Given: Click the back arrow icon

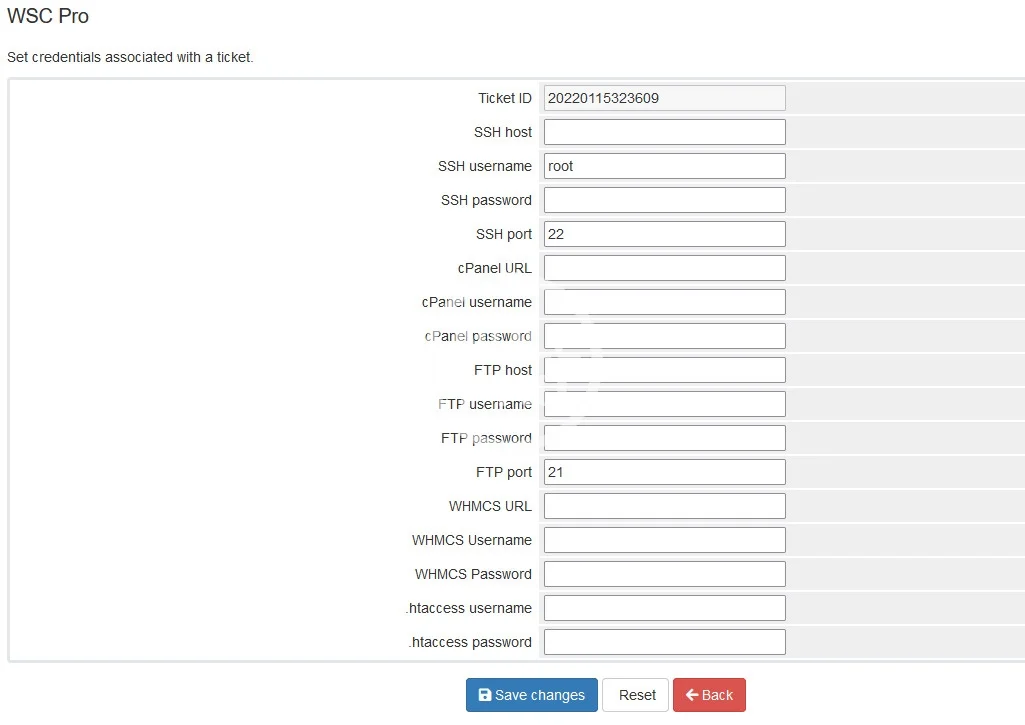Looking at the screenshot, I should pos(691,695).
